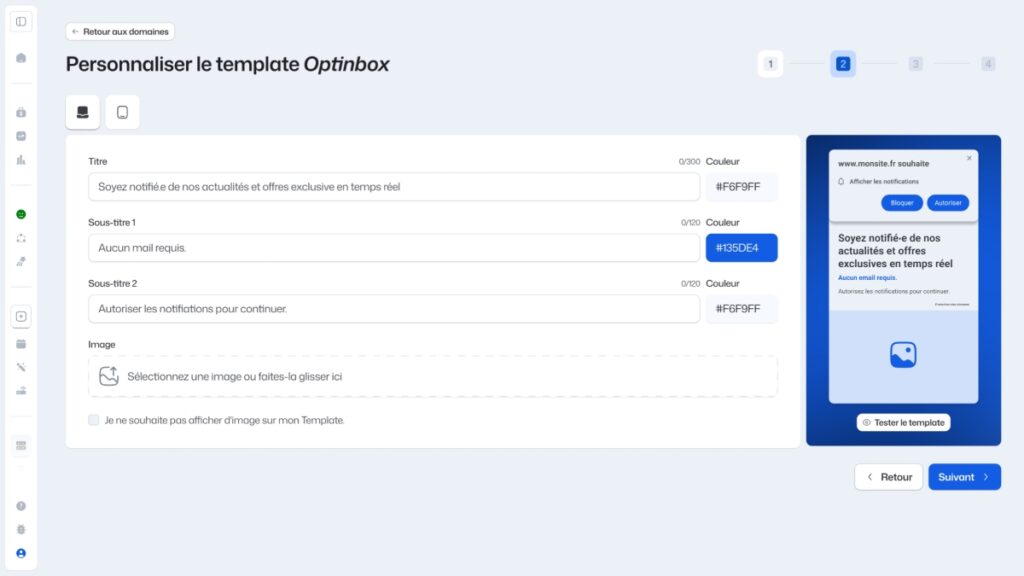1024x576 pixels.
Task: Open the home icon in the sidebar
Action: tap(21, 58)
